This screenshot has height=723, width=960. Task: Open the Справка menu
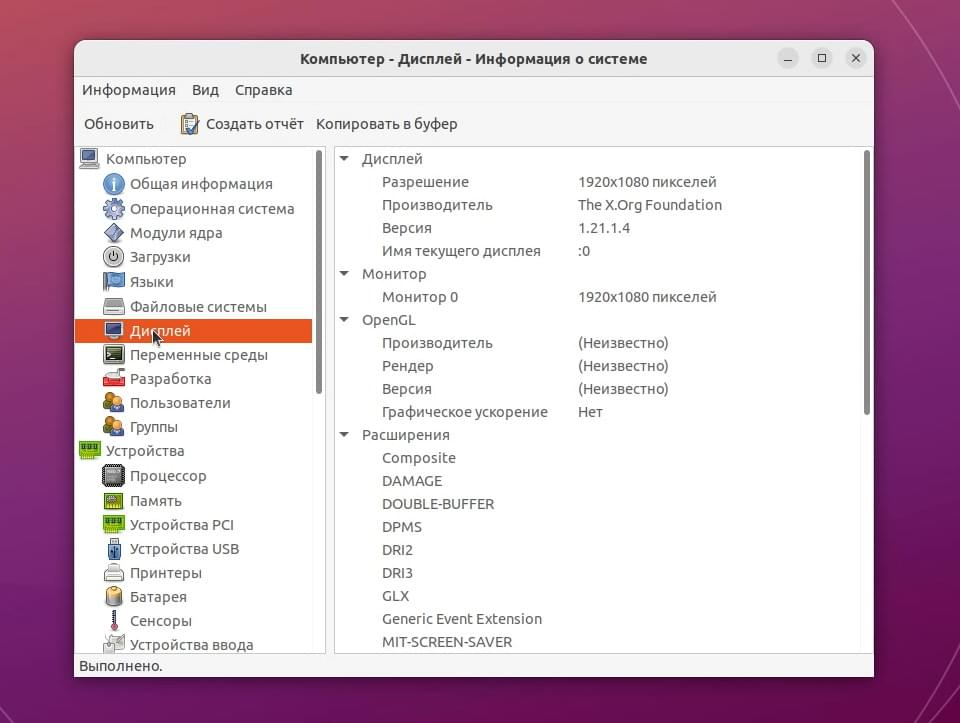263,90
